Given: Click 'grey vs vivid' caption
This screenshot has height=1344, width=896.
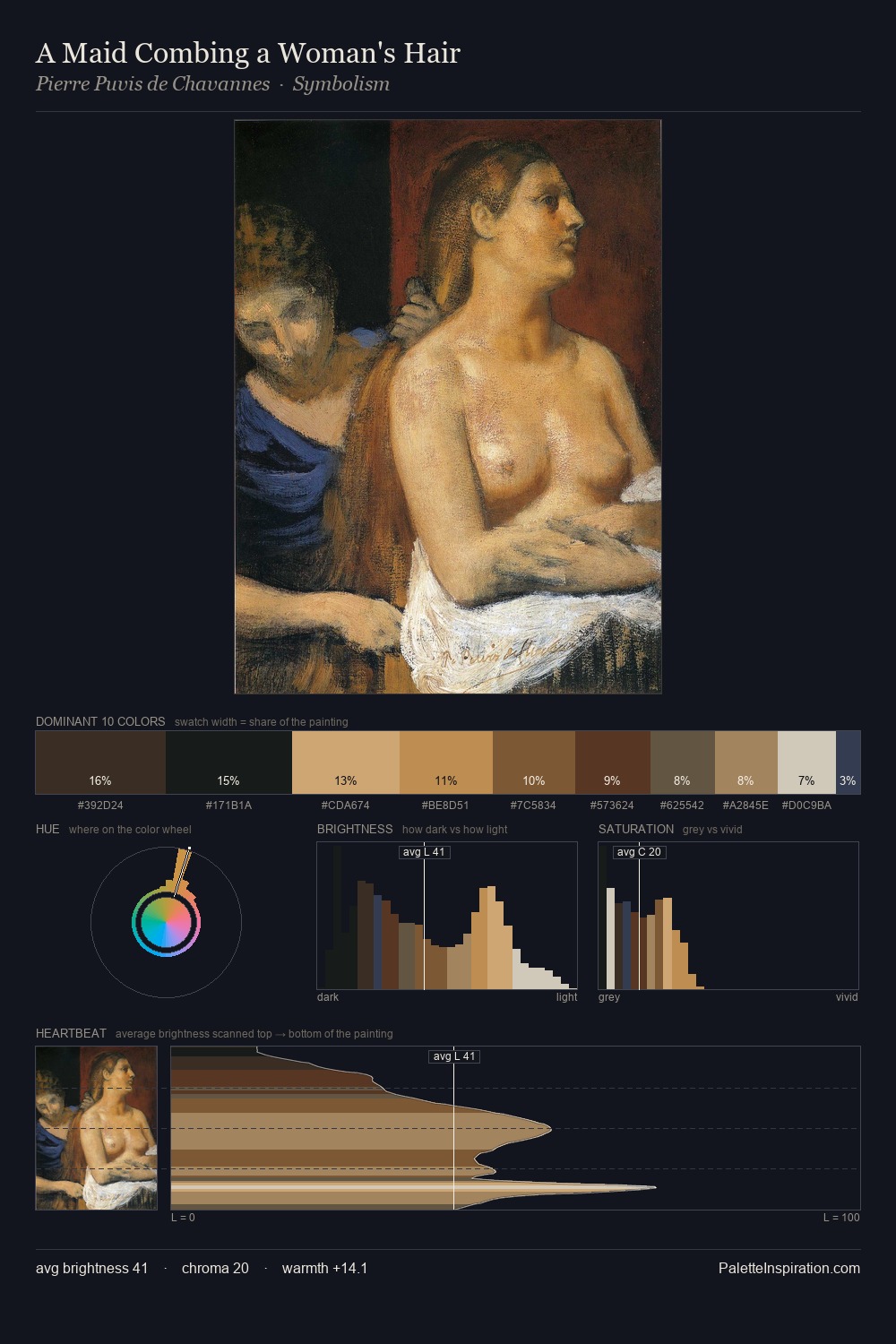Looking at the screenshot, I should pos(712,830).
